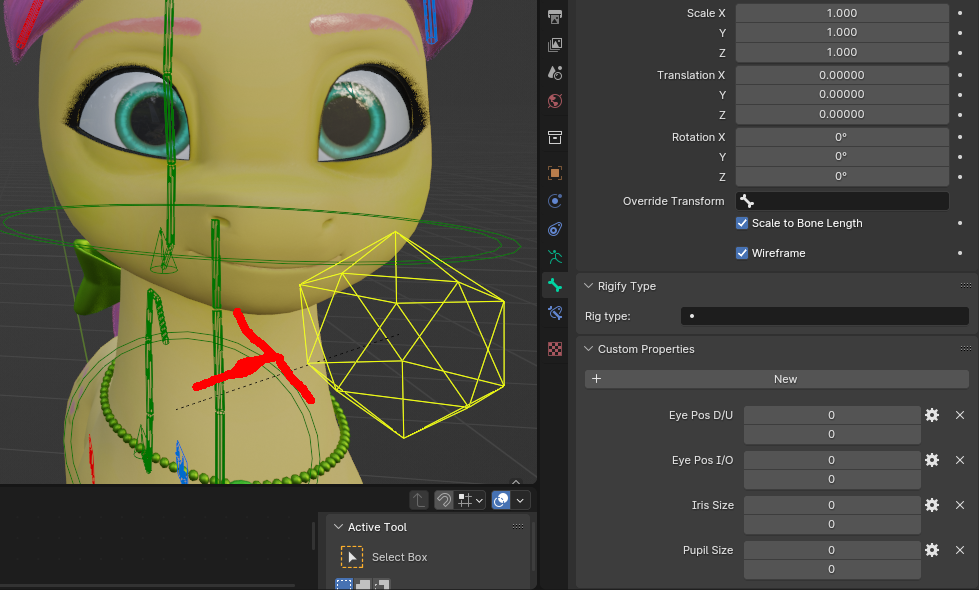Animate Scale X using its dot

[960, 13]
